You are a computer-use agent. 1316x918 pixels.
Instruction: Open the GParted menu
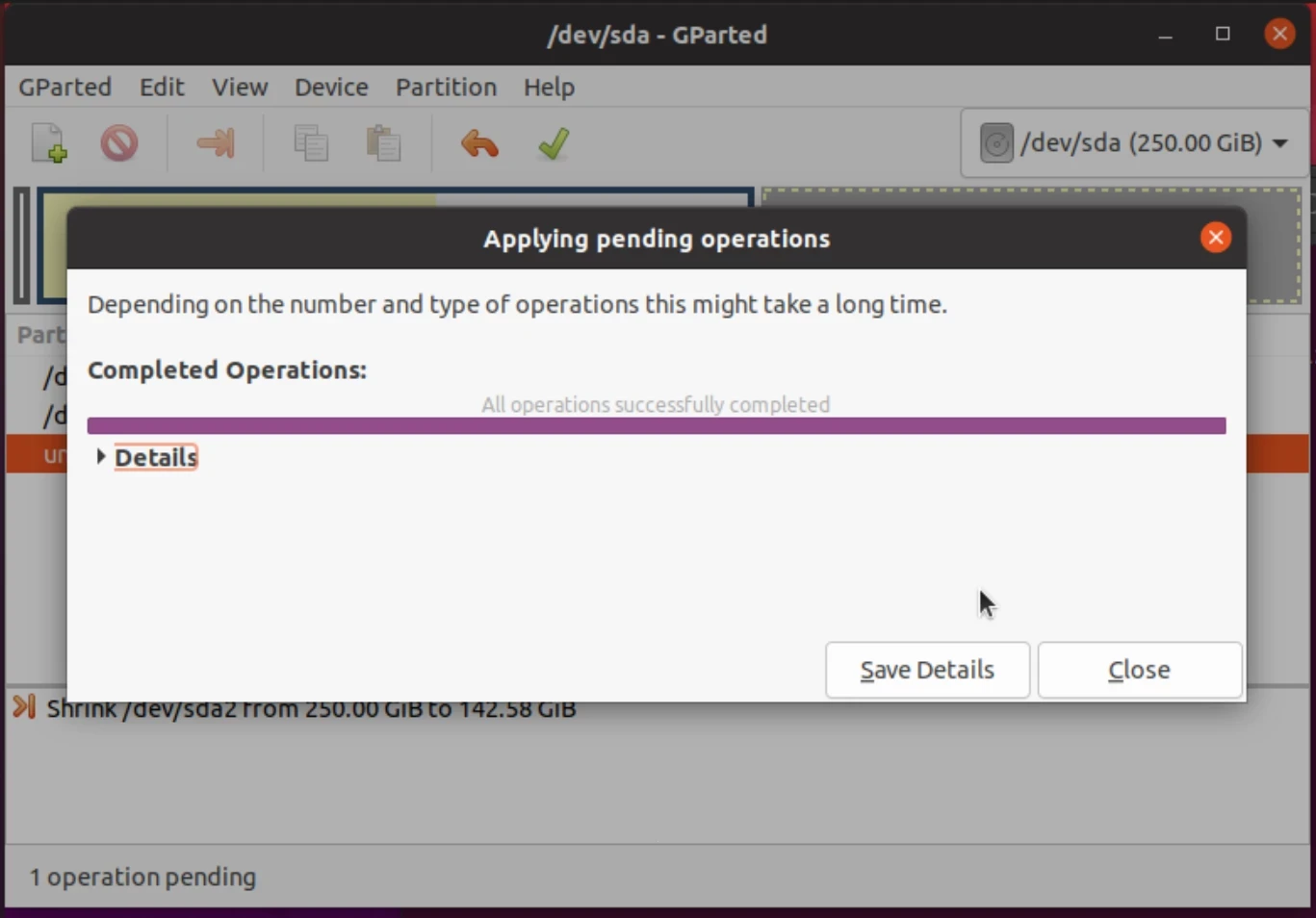coord(65,87)
